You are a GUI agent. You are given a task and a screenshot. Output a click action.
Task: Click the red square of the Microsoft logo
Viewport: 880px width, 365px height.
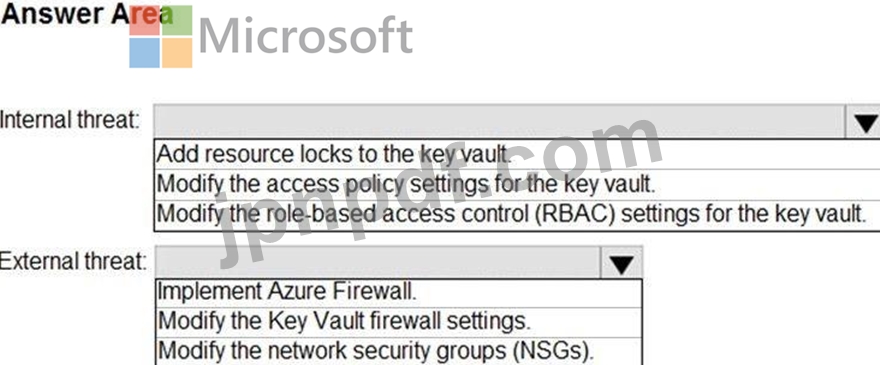pyautogui.click(x=144, y=21)
